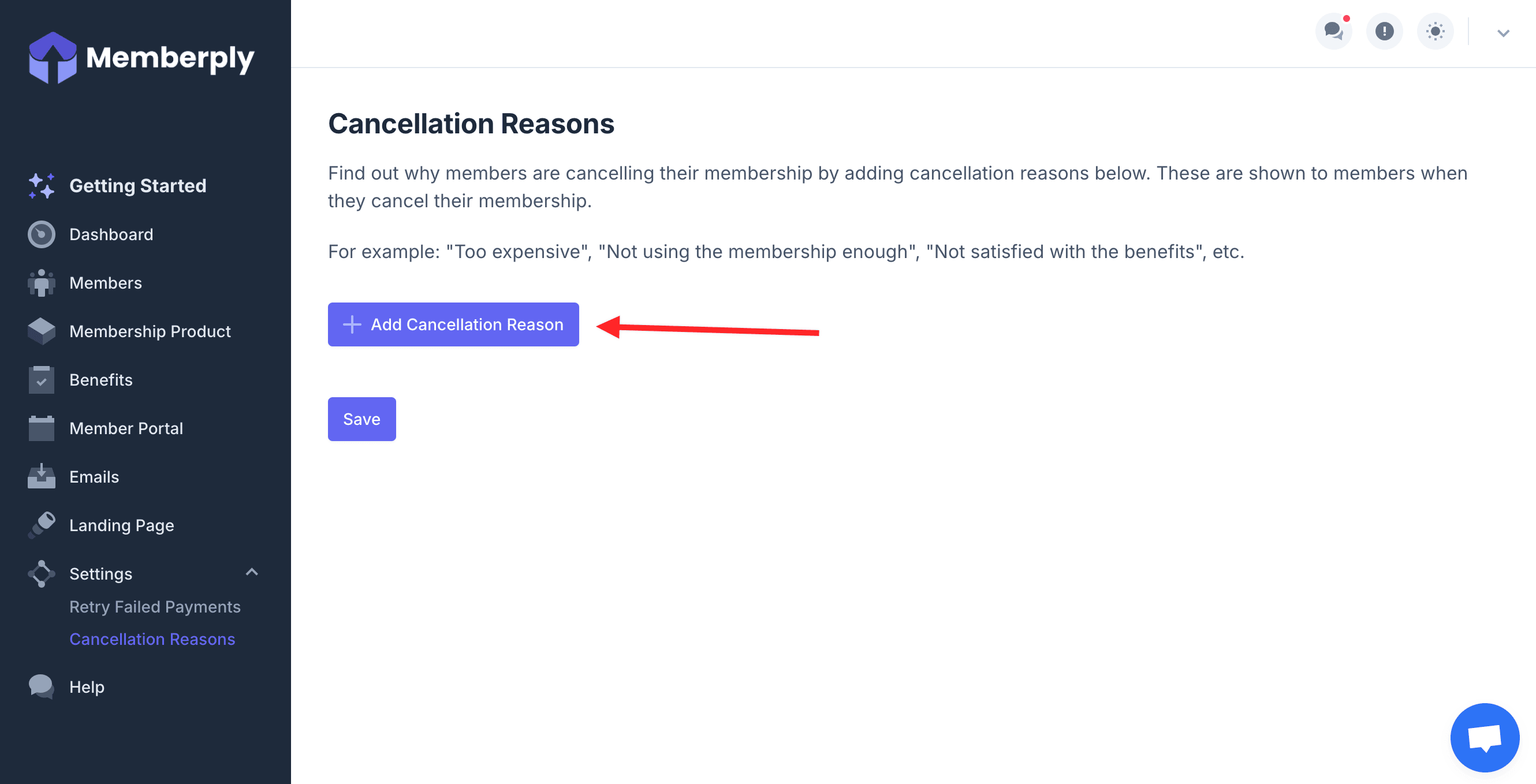
Task: Click the Members people icon
Action: (41, 283)
